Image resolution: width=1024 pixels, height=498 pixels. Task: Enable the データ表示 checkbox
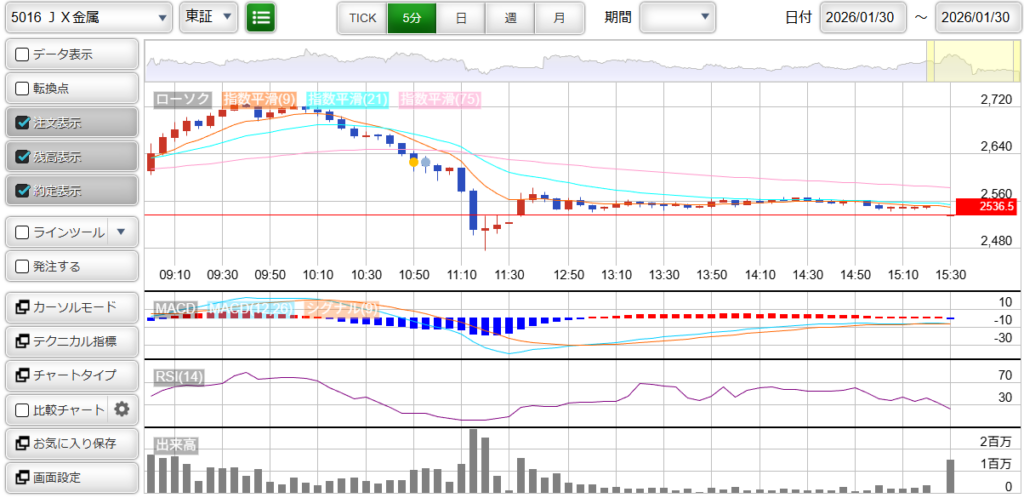tap(23, 55)
